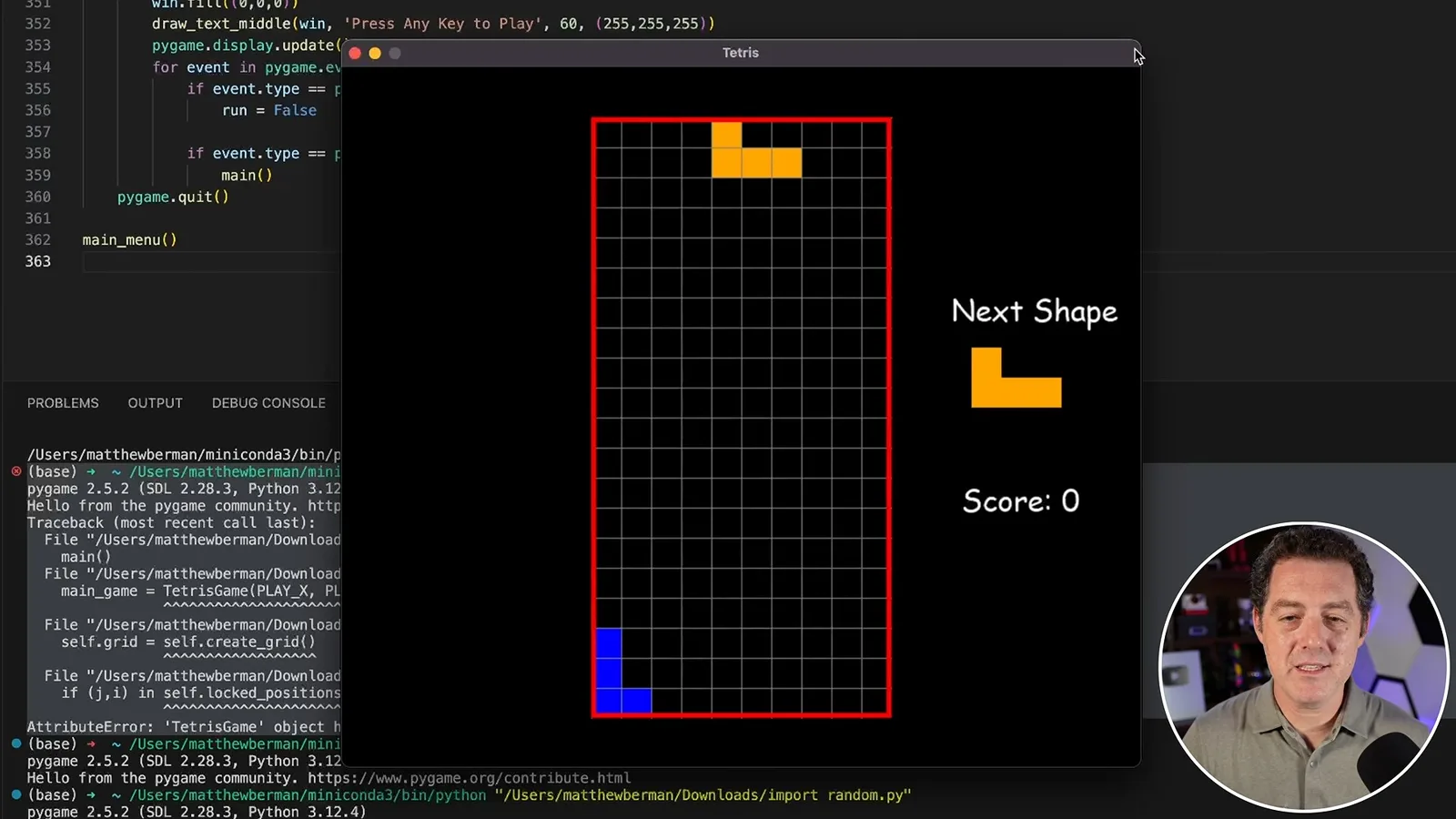The width and height of the screenshot is (1456, 819).
Task: Minimize the Tetris window with yellow button
Action: [x=375, y=54]
